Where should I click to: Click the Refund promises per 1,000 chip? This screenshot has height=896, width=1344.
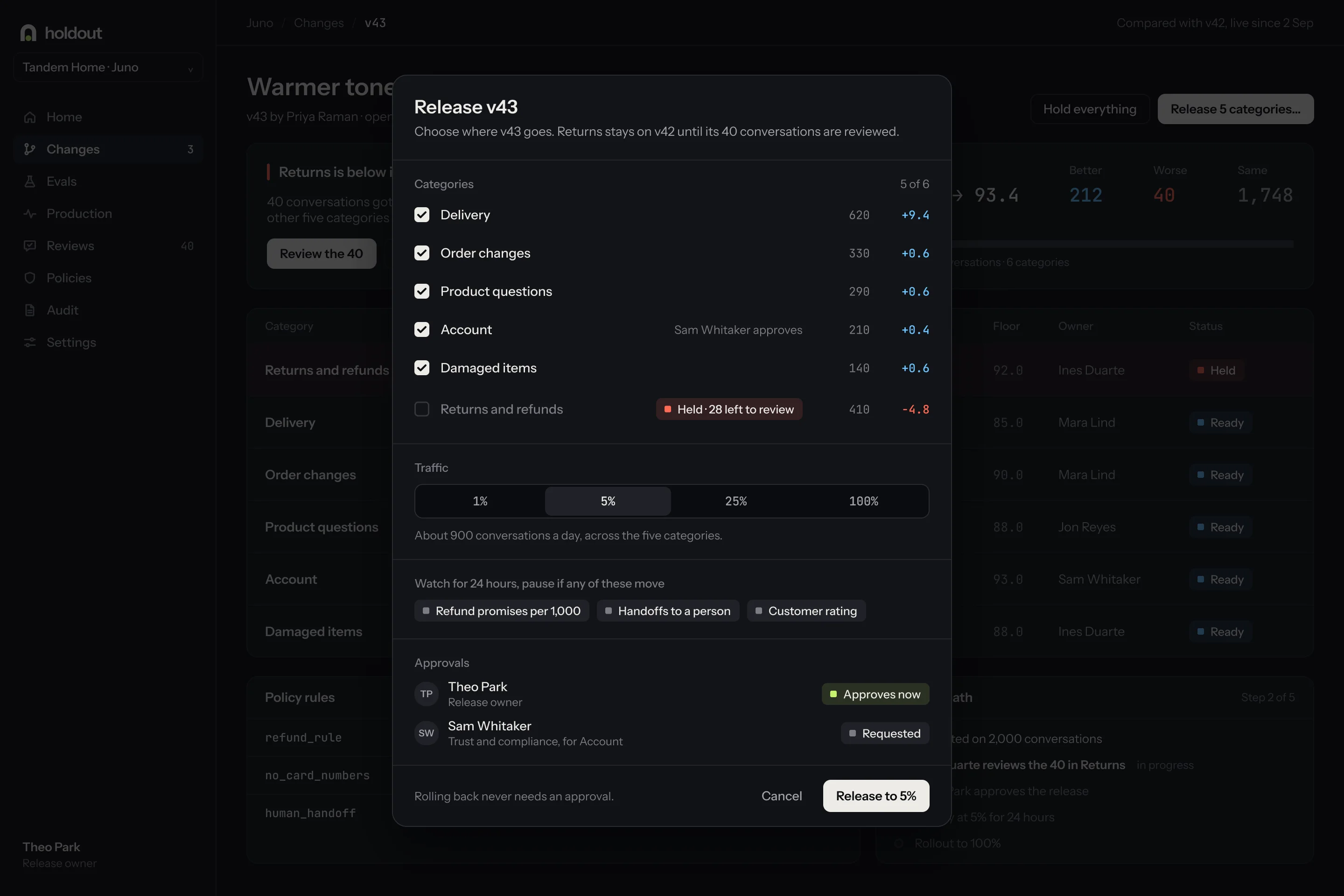(x=502, y=611)
